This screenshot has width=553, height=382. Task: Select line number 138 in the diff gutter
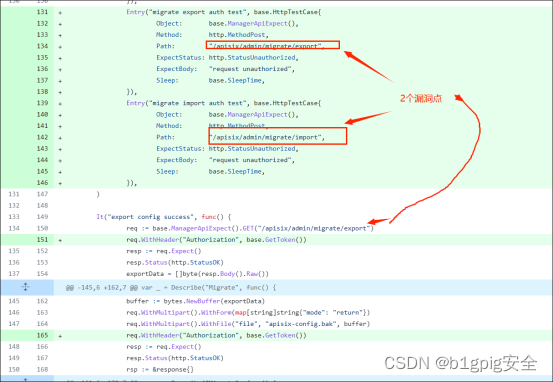(x=42, y=92)
